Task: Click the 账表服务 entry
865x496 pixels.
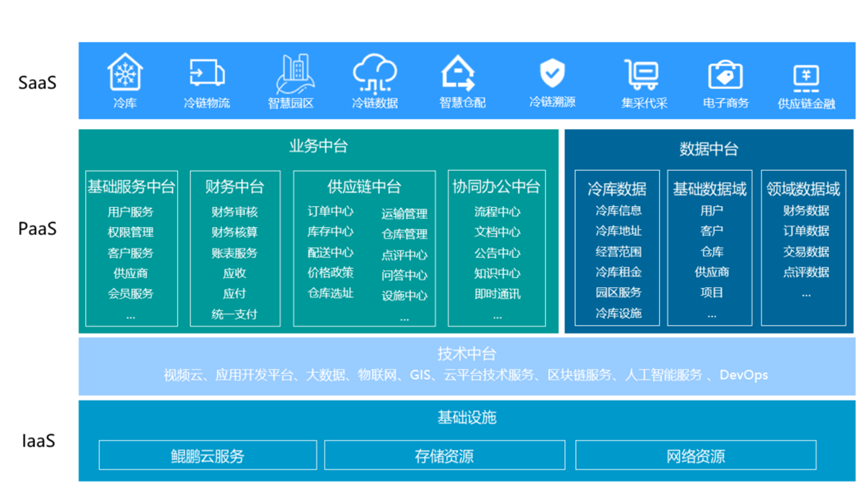Action: 234,253
